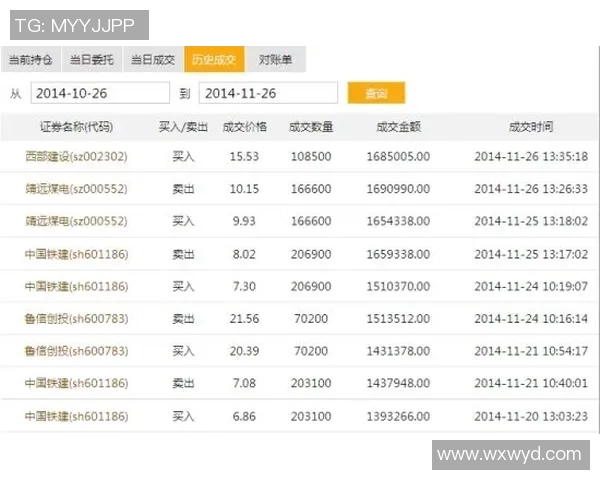
Task: Open the 西部建设(sz002302) stock link
Action: (76, 157)
